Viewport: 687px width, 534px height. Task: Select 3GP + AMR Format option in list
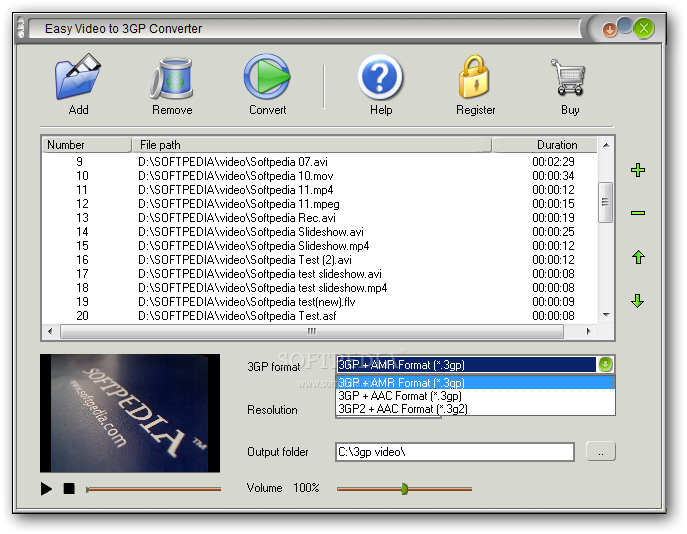pyautogui.click(x=475, y=382)
